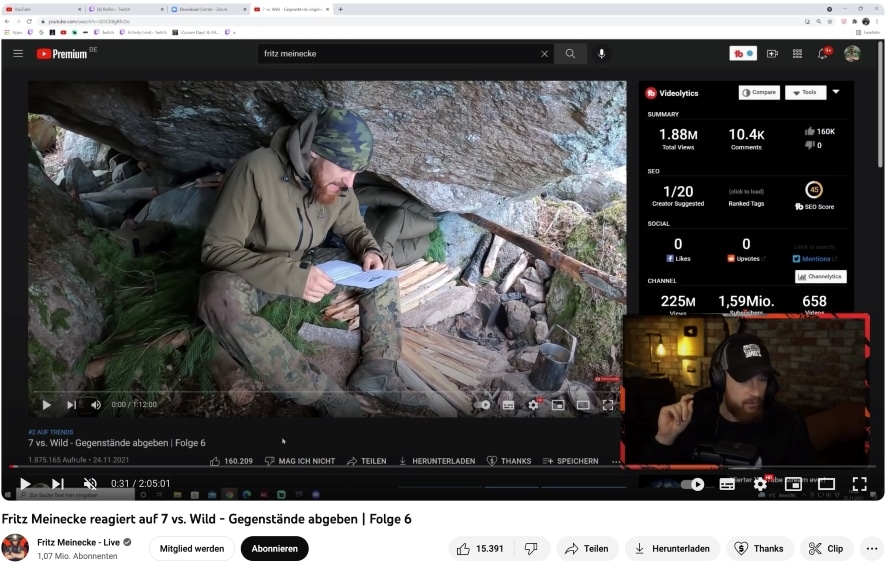Click the Mitglied werden button
The height and width of the screenshot is (569, 888).
pyautogui.click(x=192, y=548)
